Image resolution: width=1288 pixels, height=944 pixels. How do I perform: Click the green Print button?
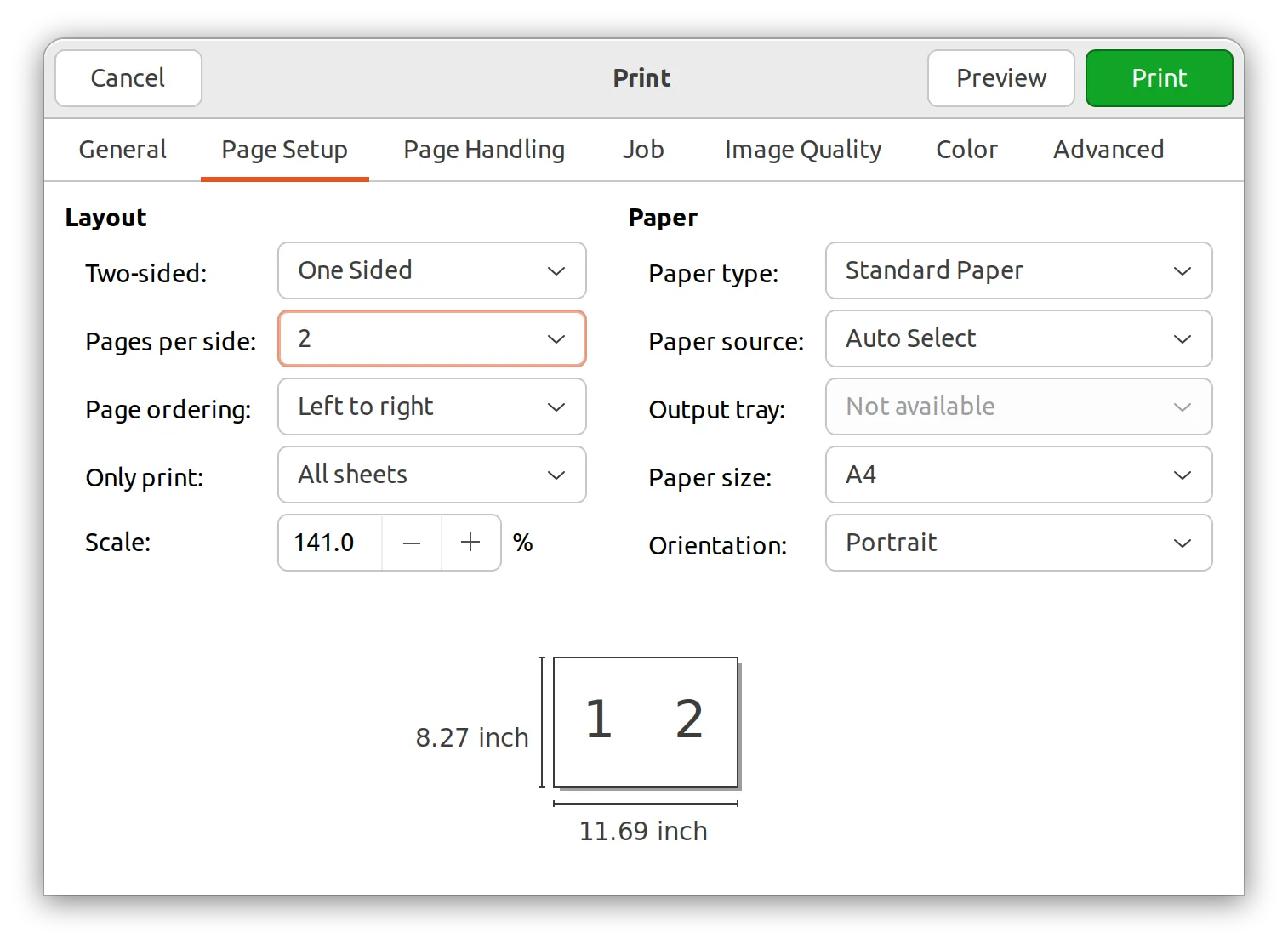[1159, 78]
